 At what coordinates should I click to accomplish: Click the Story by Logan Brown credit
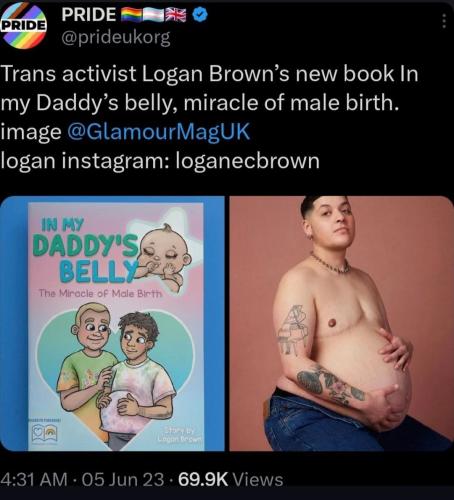[180, 434]
